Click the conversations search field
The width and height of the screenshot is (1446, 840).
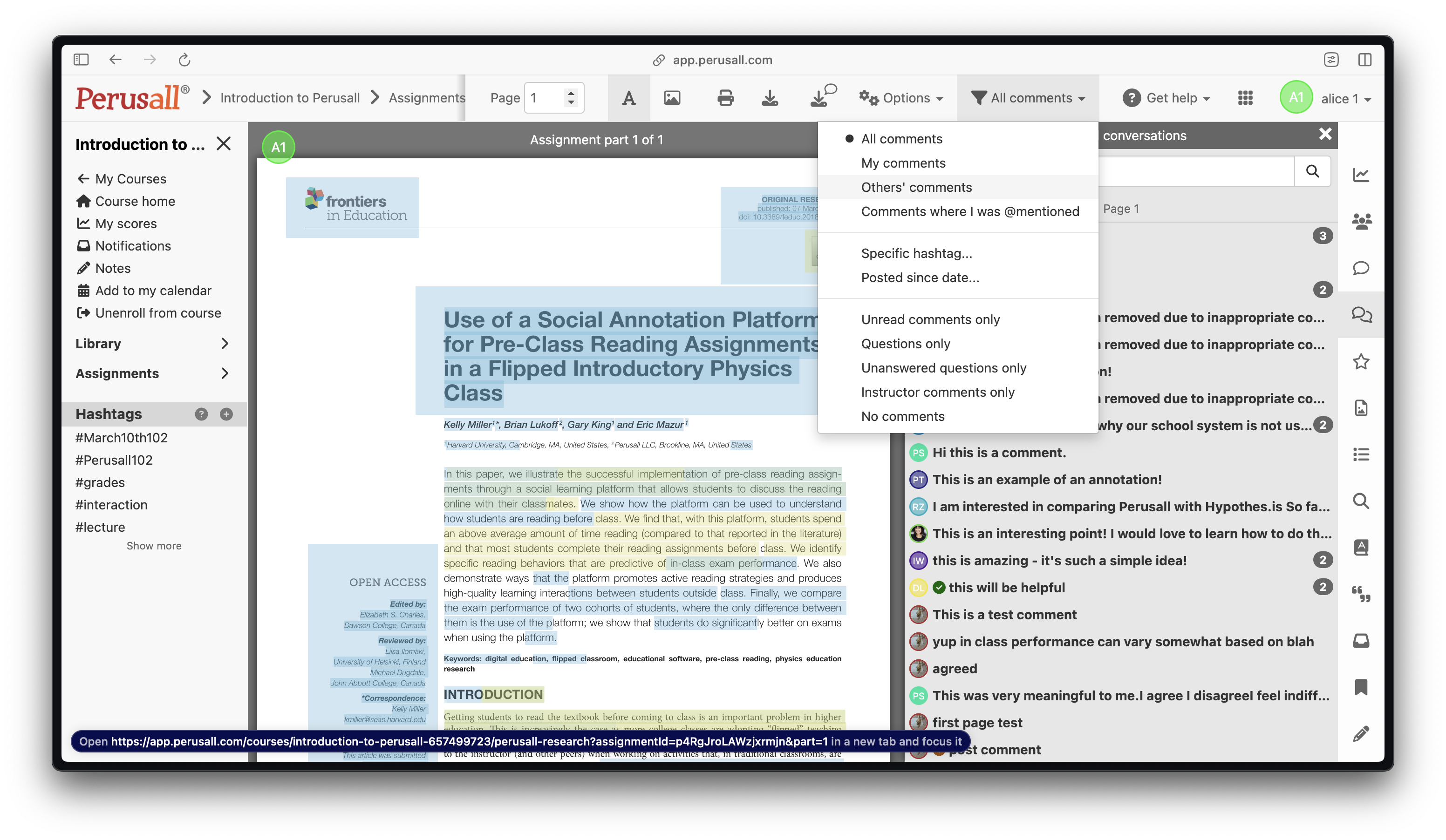[1196, 171]
